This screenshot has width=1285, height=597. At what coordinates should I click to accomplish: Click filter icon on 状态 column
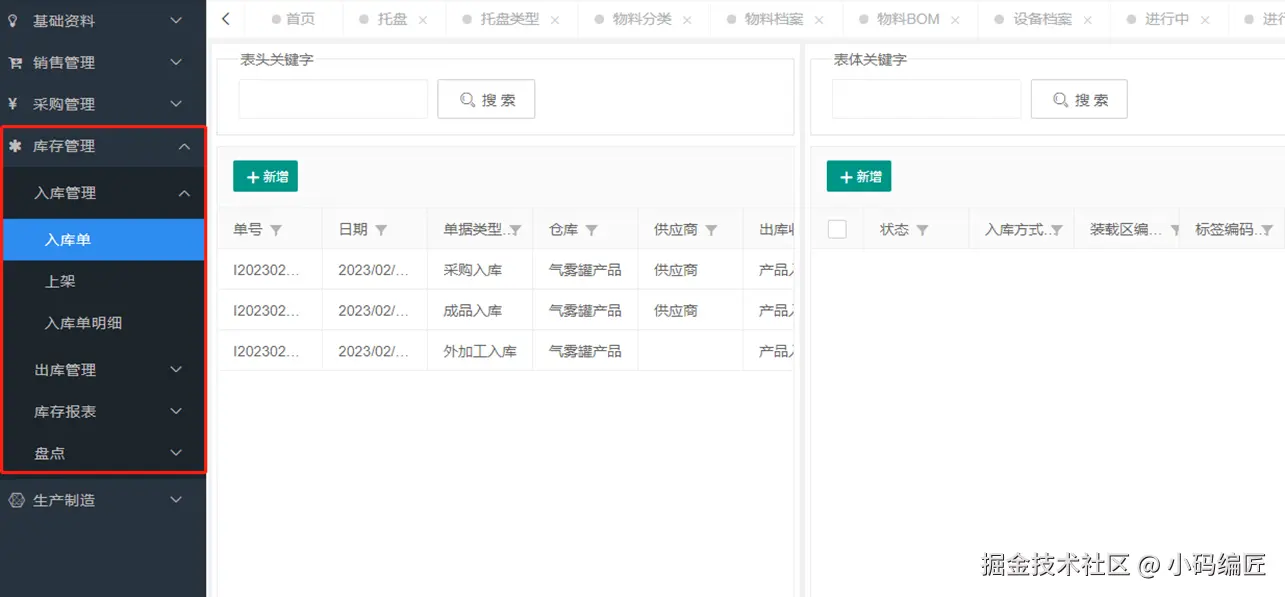click(x=922, y=230)
